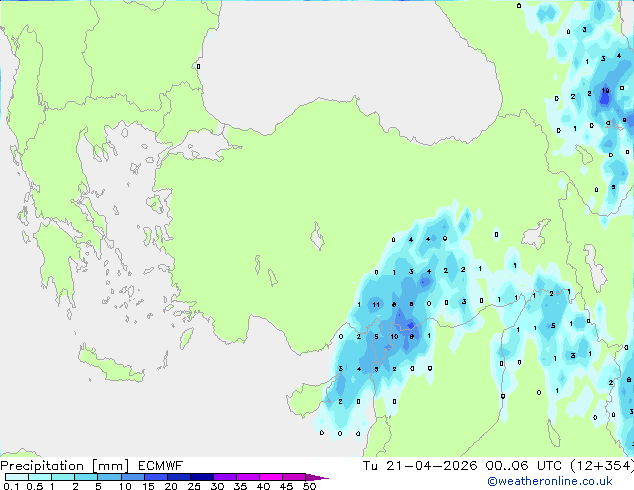
Task: Click the 10–15 mm legend color swatch
Action: [x=133, y=477]
